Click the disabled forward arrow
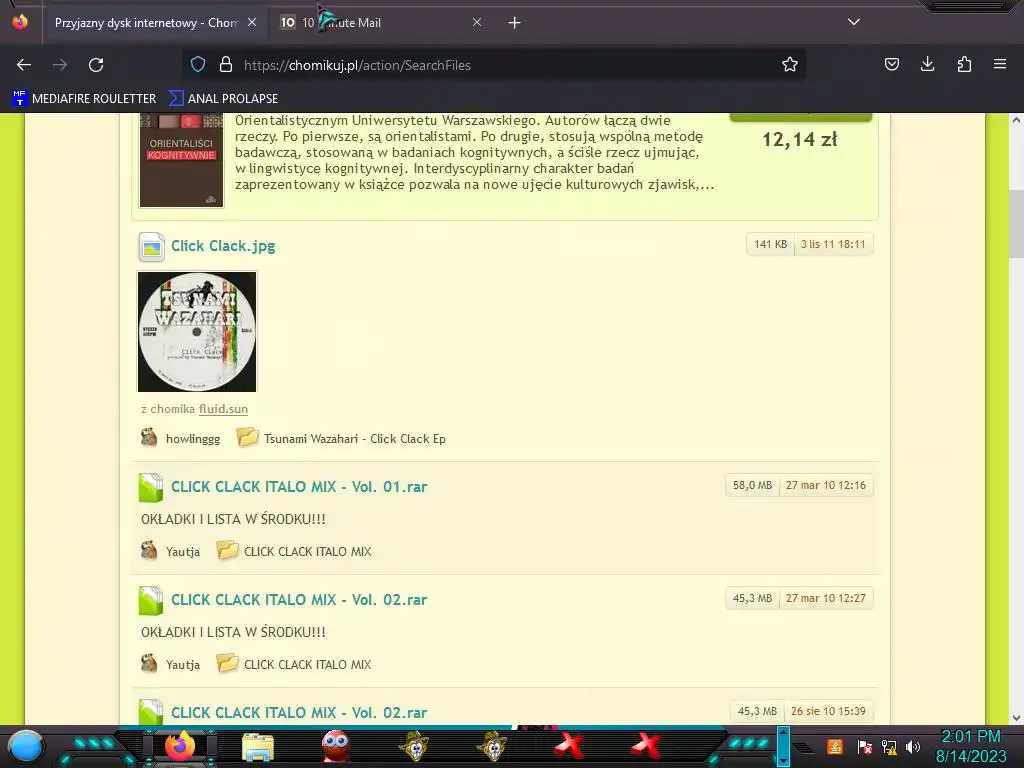 click(60, 65)
